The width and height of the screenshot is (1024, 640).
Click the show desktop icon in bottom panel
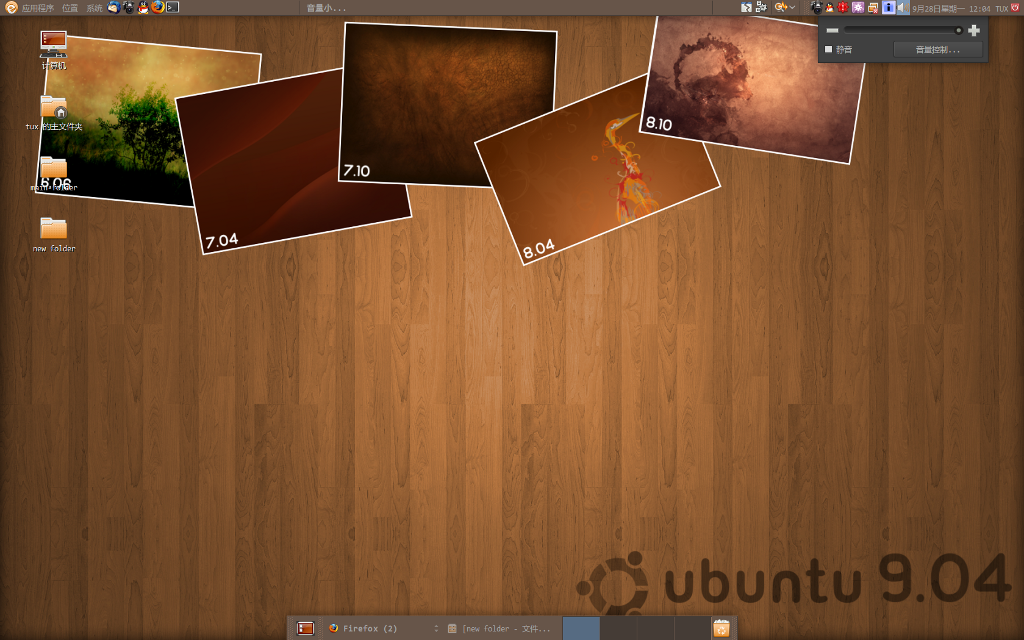coord(305,628)
